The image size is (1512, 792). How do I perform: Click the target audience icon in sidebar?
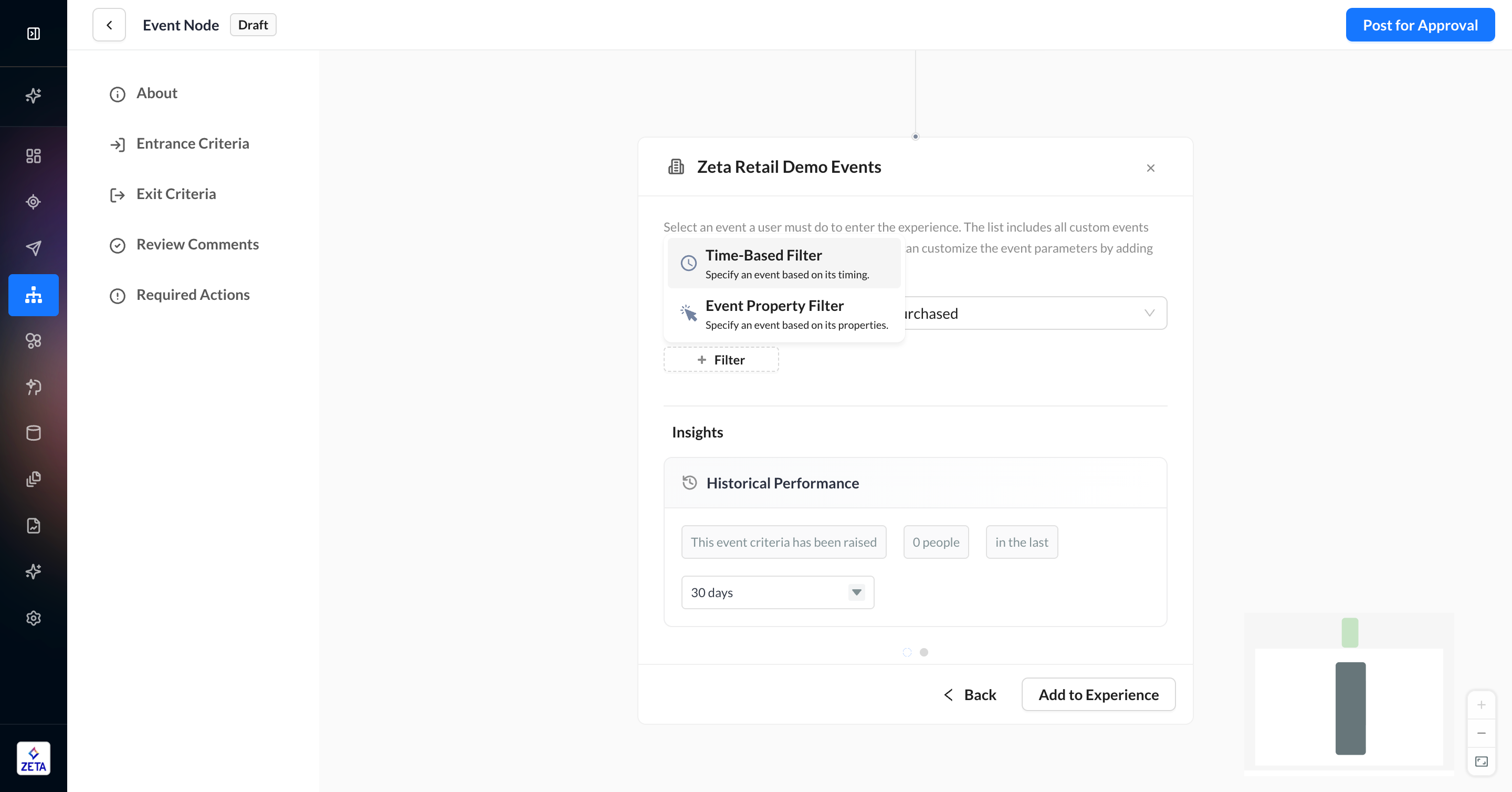(x=34, y=202)
